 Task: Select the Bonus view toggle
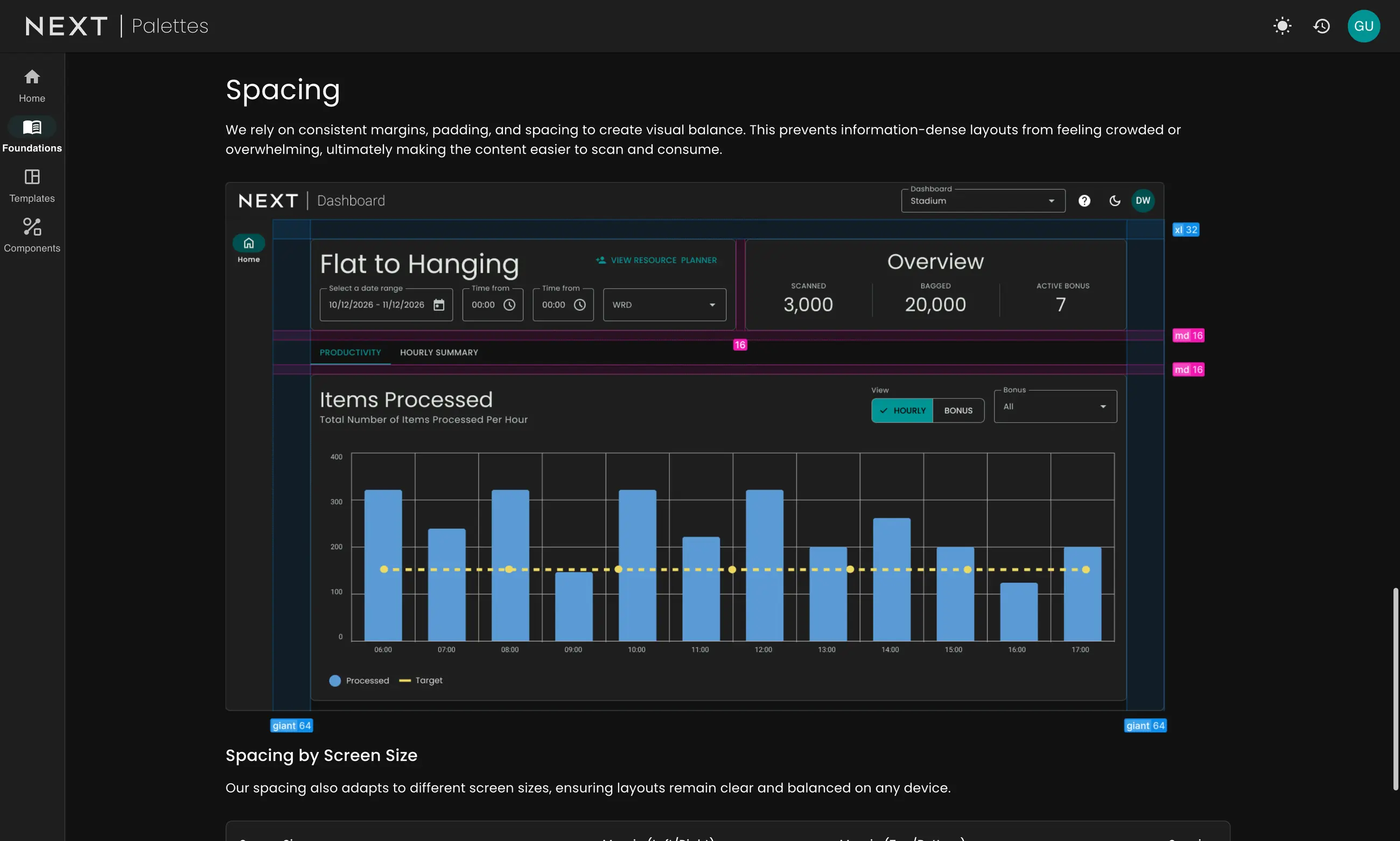tap(958, 411)
